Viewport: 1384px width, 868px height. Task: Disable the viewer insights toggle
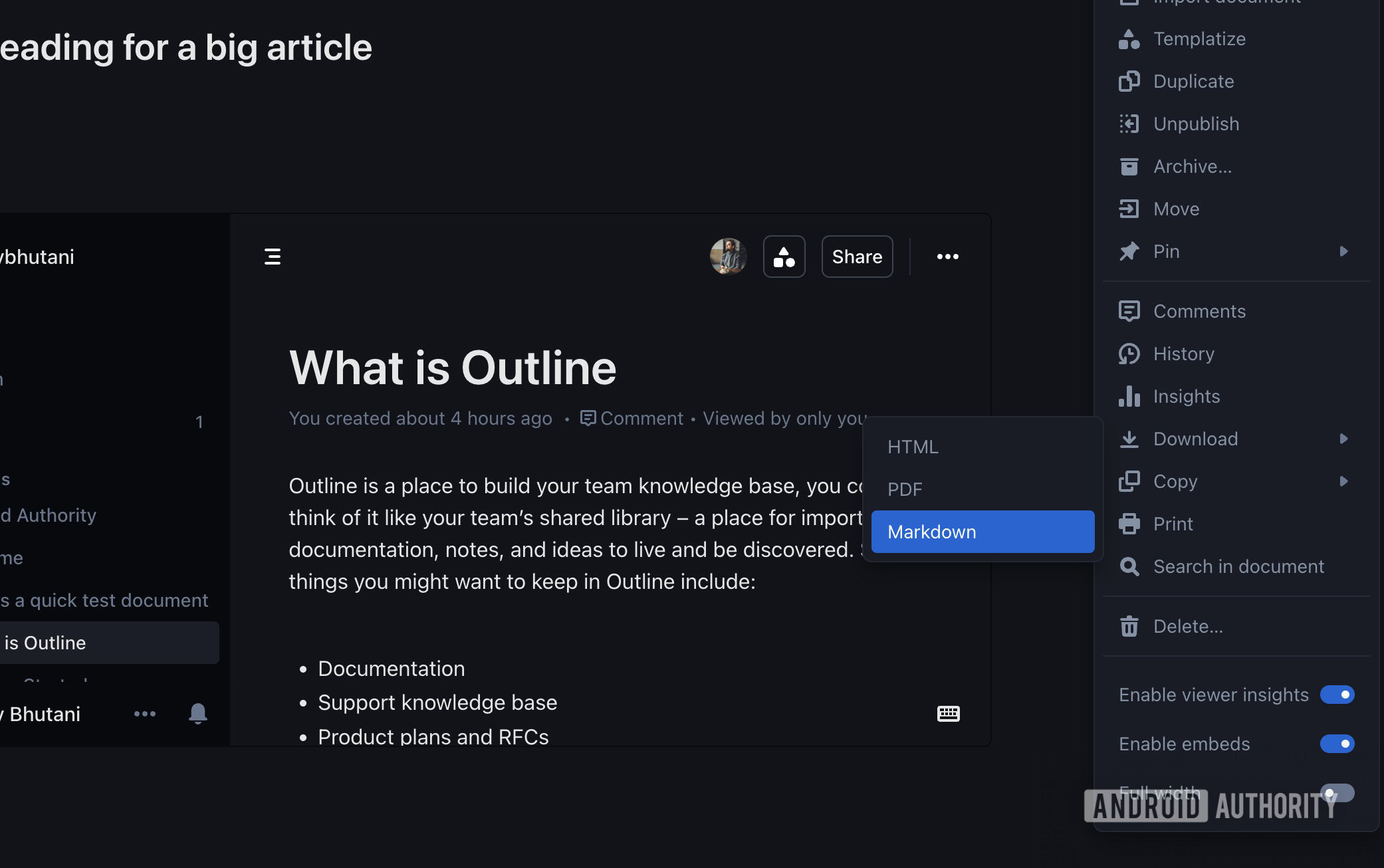1337,695
